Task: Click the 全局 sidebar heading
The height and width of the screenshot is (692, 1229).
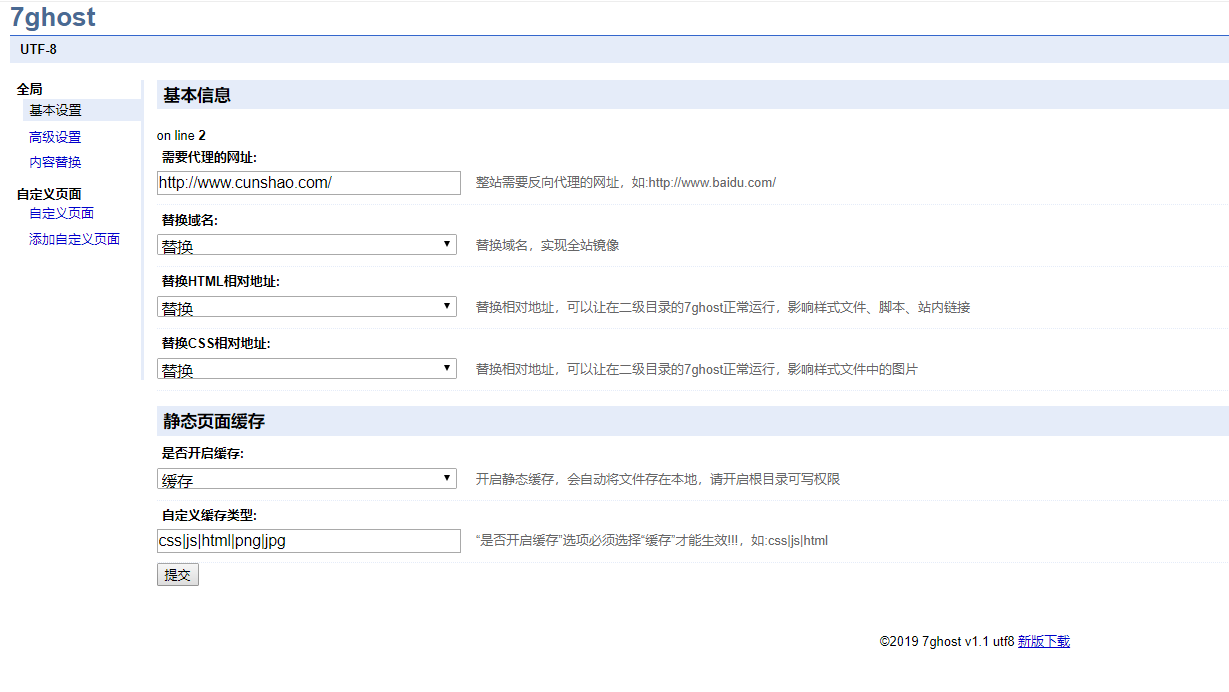Action: [30, 89]
